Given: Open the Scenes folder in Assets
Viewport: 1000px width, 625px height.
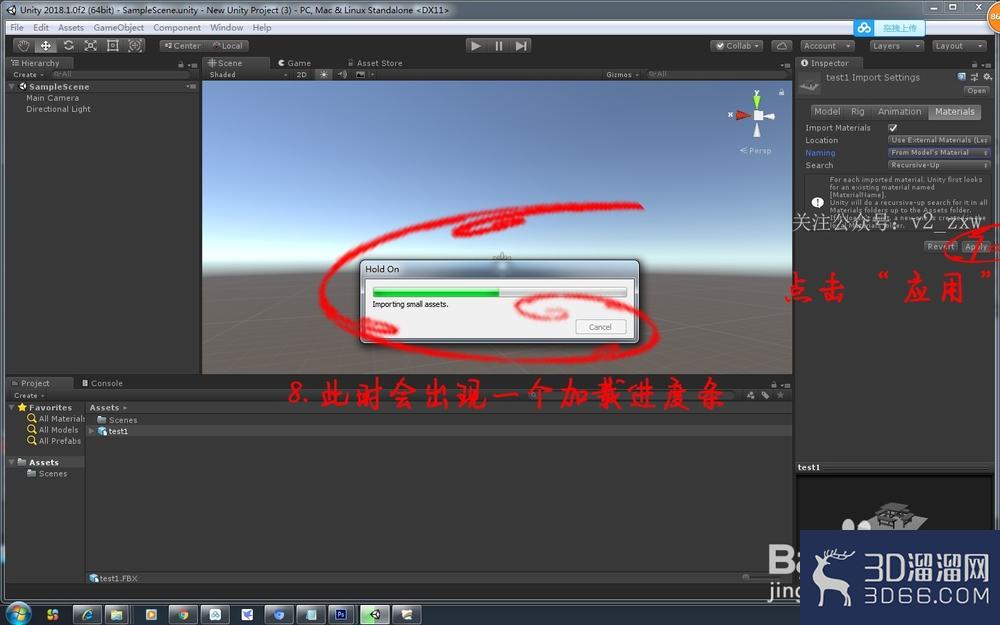Looking at the screenshot, I should pyautogui.click(x=117, y=420).
